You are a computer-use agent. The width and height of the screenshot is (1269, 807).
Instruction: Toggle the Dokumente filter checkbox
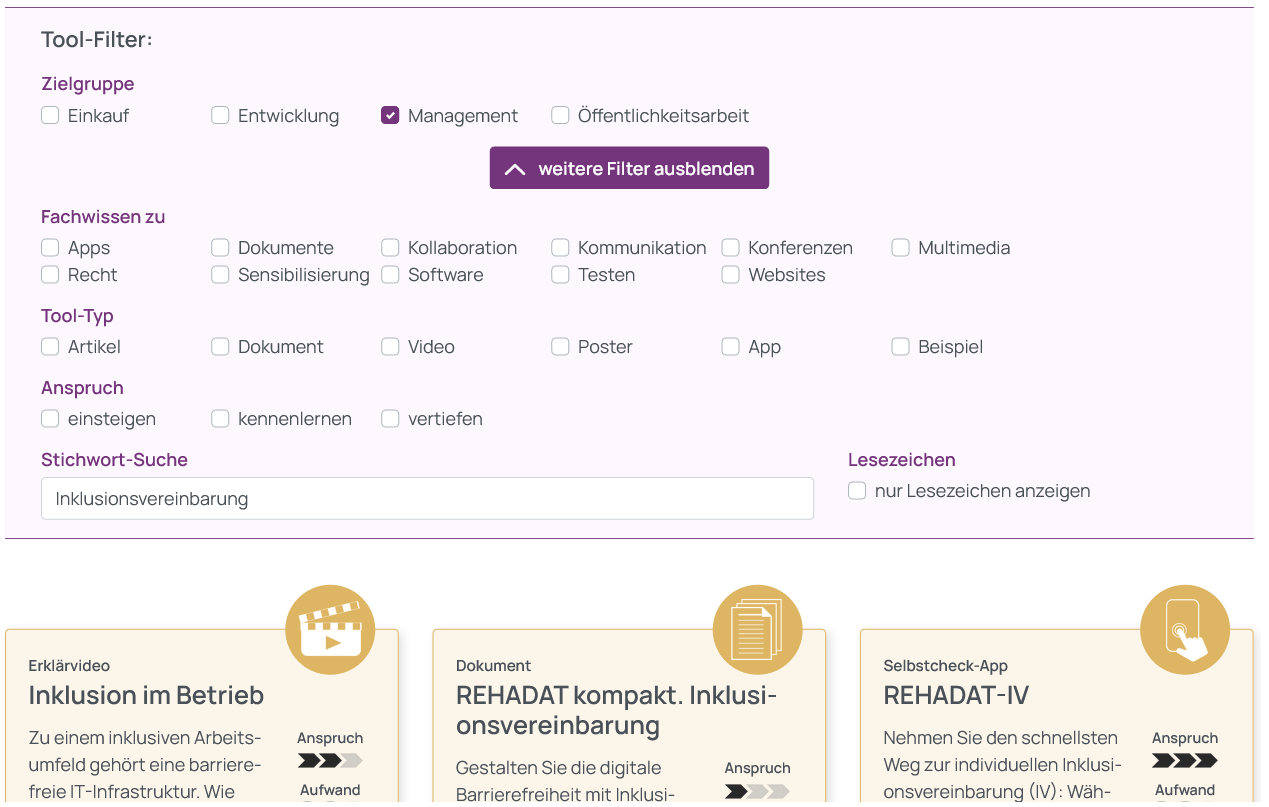pyautogui.click(x=220, y=247)
